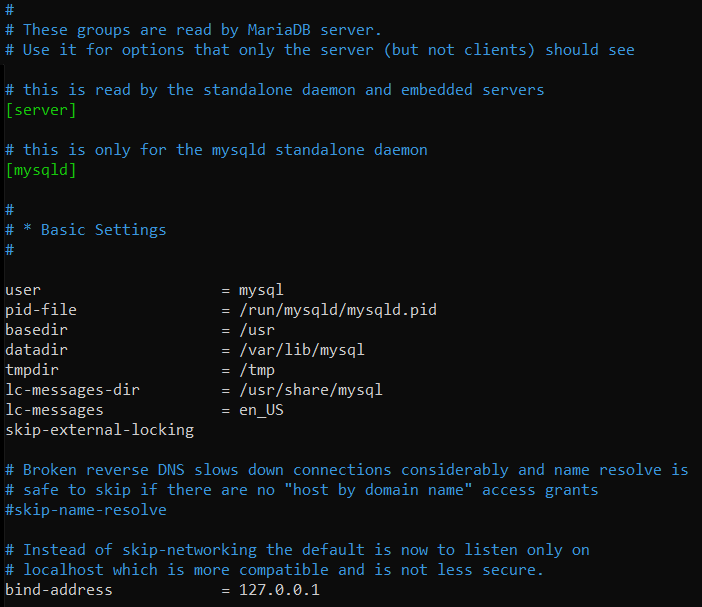702x607 pixels.
Task: Click the pid-file option name
Action: click(x=40, y=310)
